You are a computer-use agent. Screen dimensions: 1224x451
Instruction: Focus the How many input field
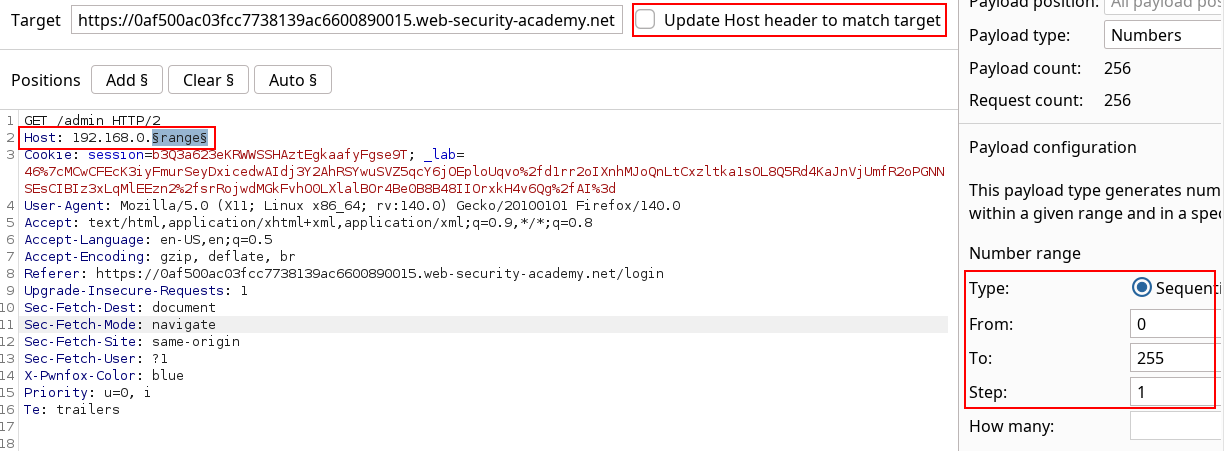pyautogui.click(x=1176, y=427)
